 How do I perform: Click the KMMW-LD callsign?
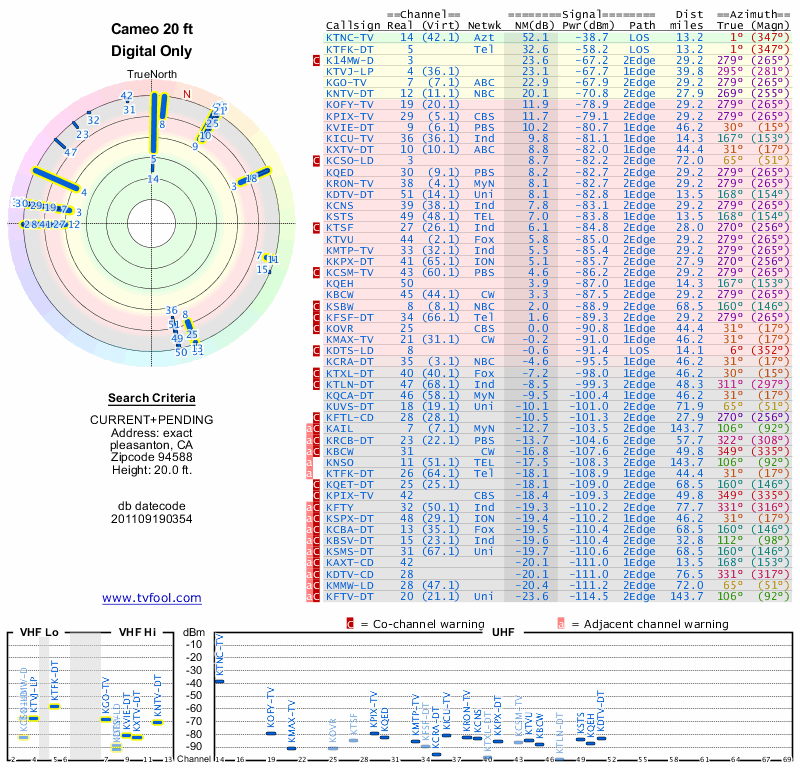[350, 585]
